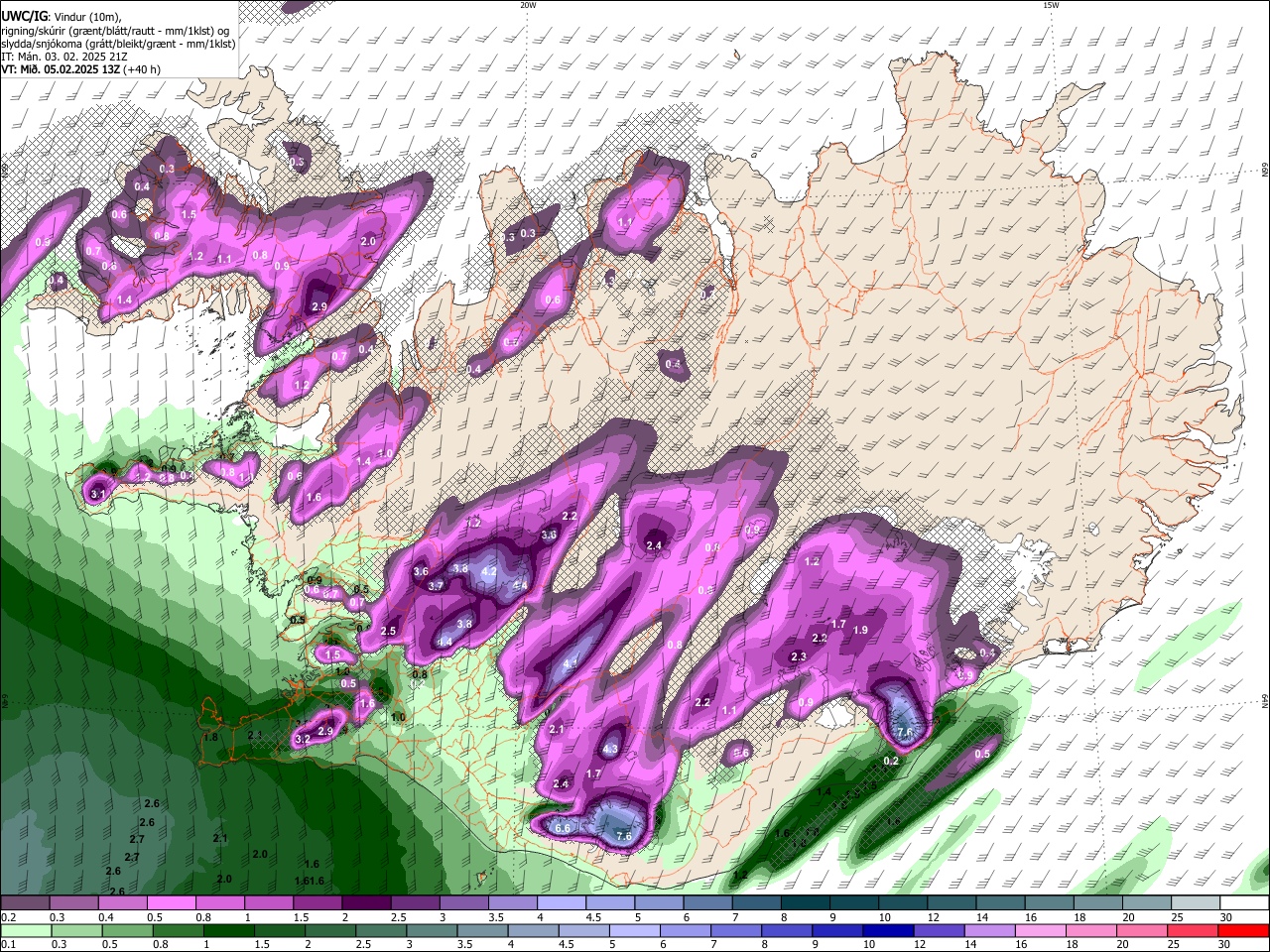This screenshot has width=1270, height=952.
Task: Click the 2.5 value on the map
Action: point(389,632)
